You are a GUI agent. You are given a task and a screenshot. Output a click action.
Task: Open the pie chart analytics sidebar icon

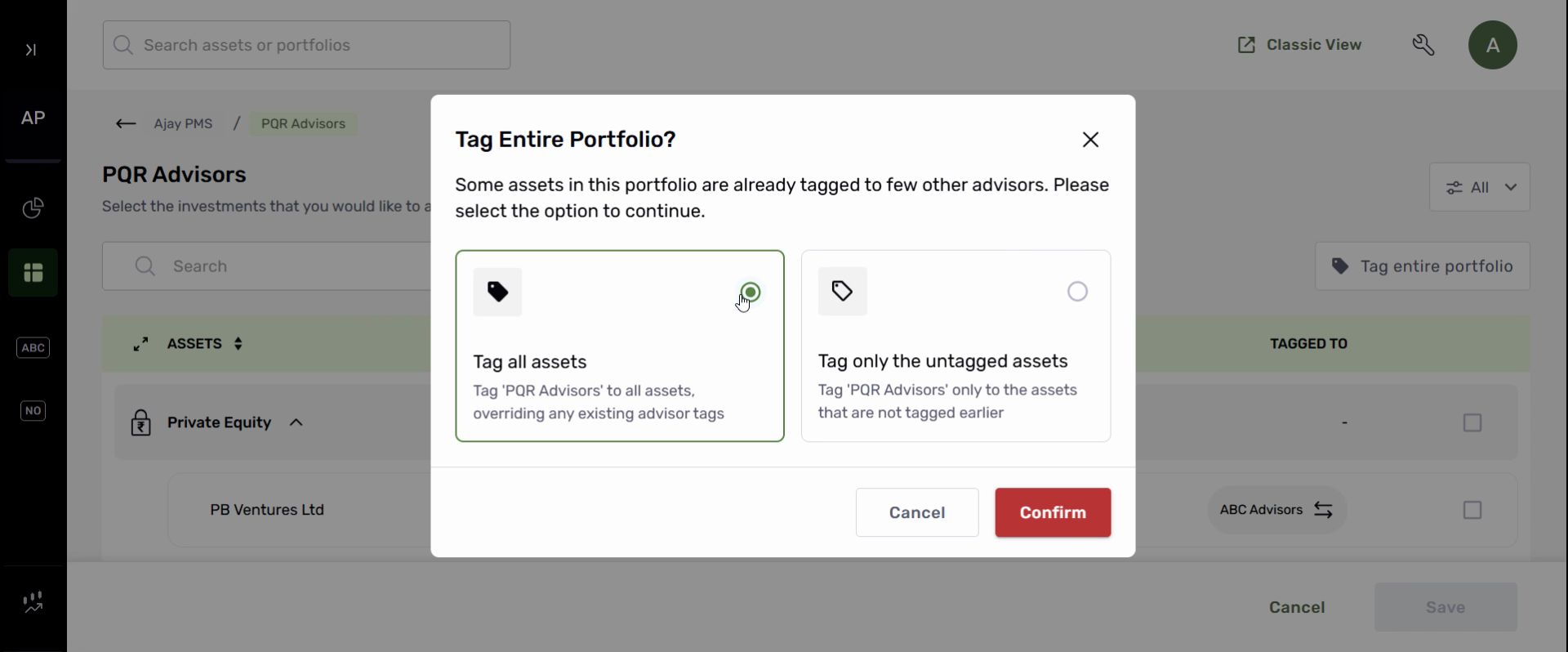(33, 208)
